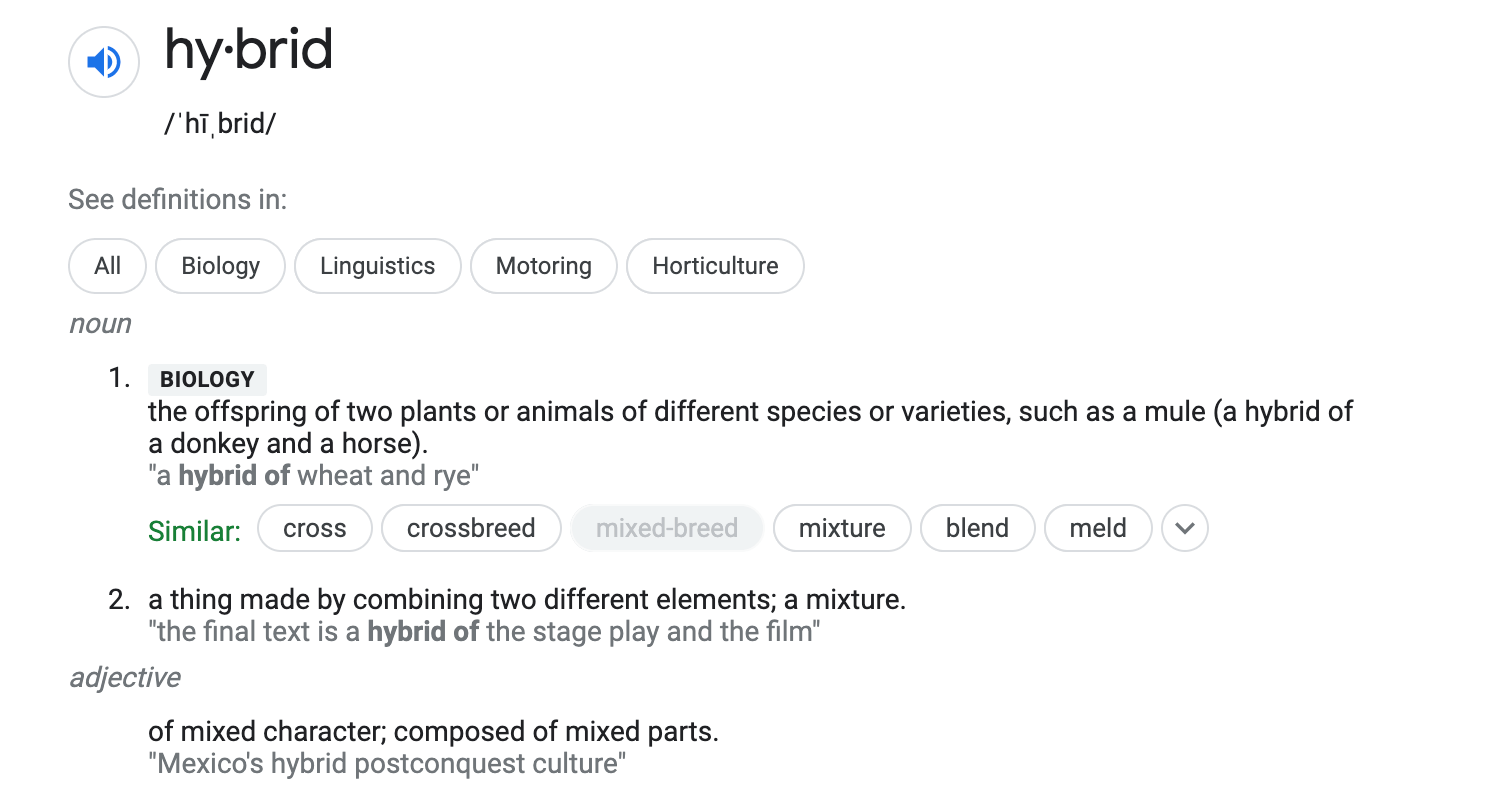The height and width of the screenshot is (804, 1492).
Task: Play the pronunciation audio for hybrid
Action: tap(103, 63)
